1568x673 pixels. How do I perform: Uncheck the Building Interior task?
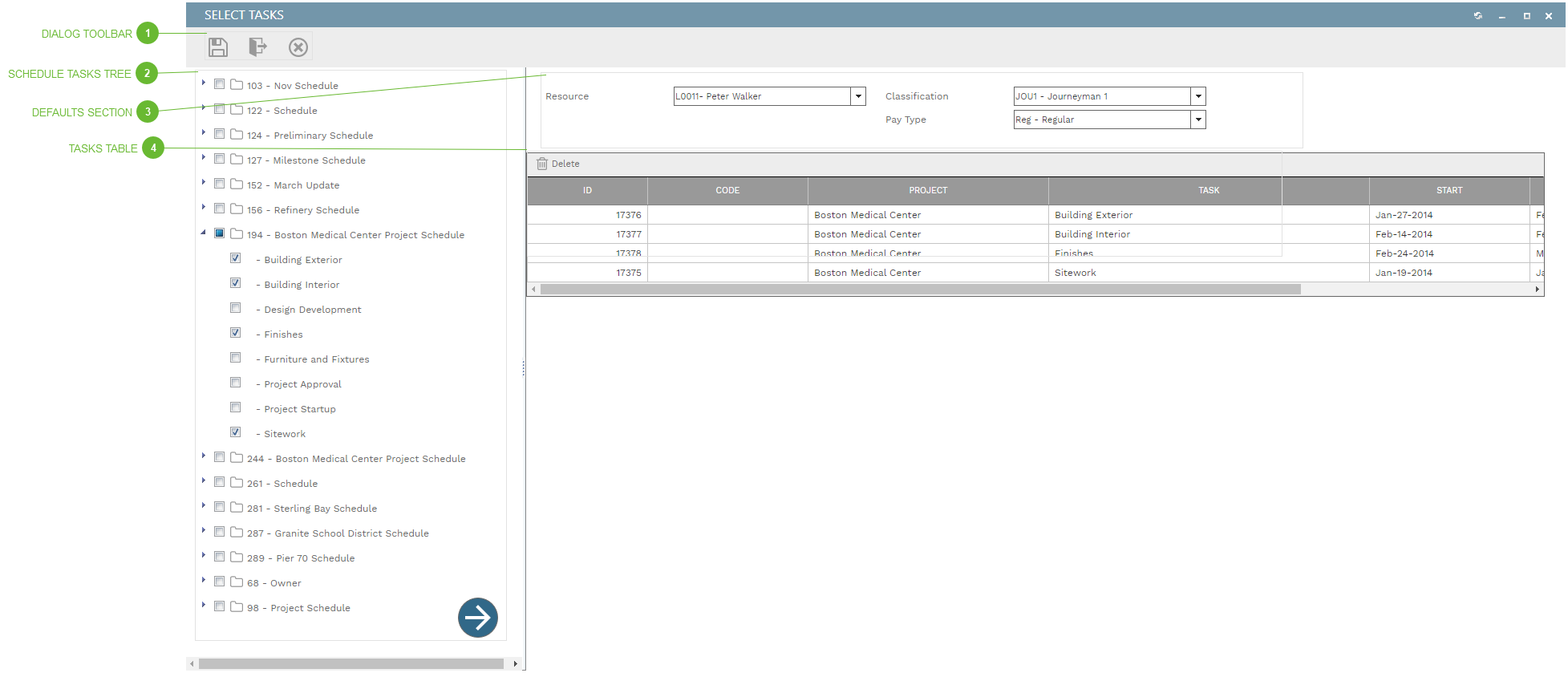[236, 283]
